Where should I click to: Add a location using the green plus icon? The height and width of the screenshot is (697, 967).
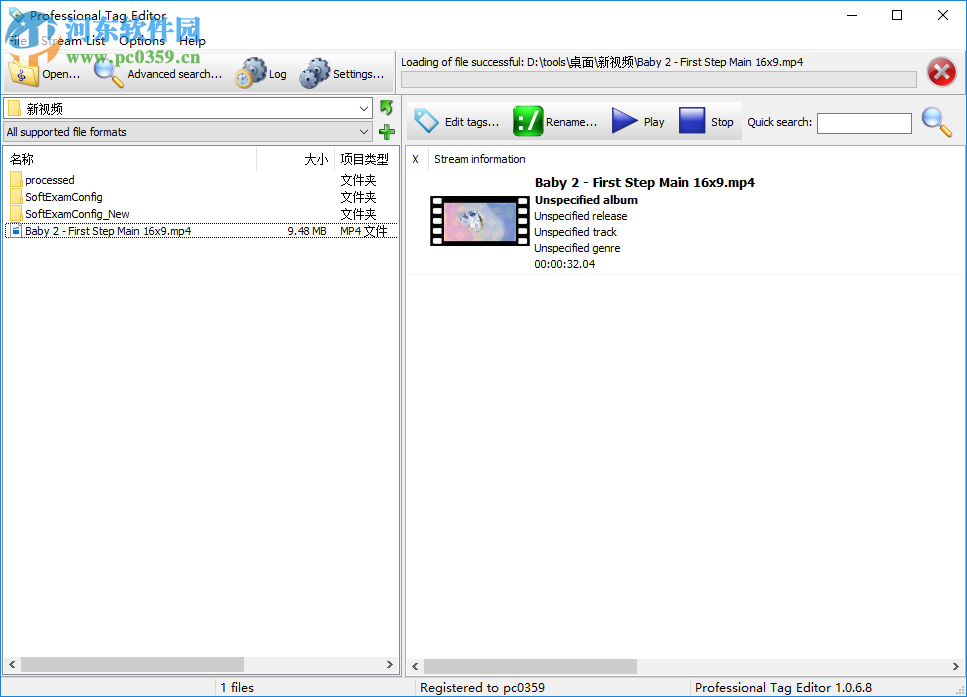tap(387, 131)
